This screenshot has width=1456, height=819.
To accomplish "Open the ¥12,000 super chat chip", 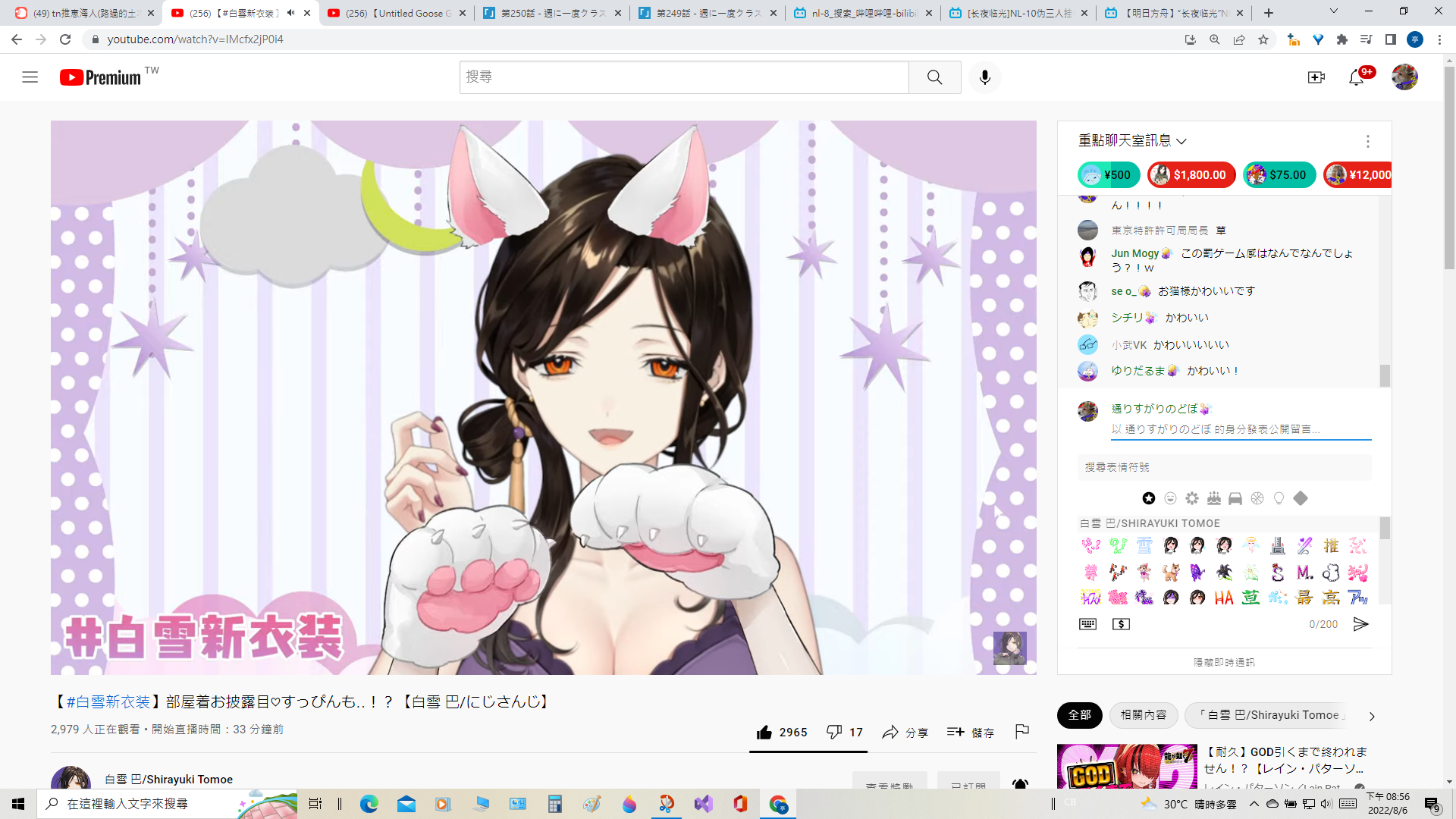I will tap(1357, 175).
